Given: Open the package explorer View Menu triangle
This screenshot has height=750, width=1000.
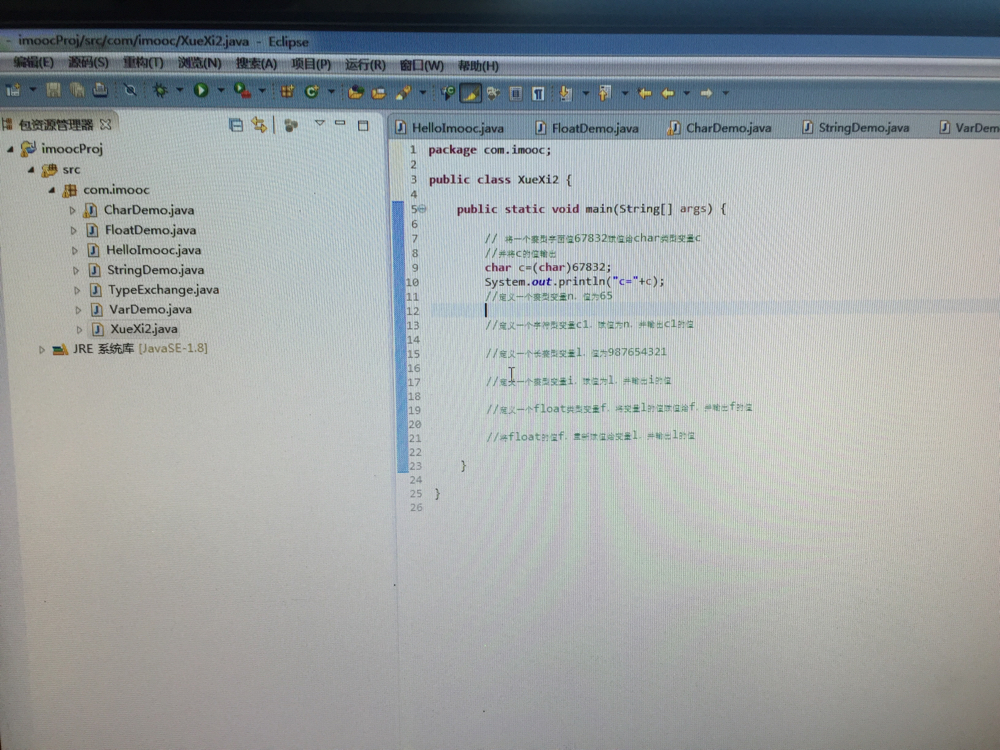Looking at the screenshot, I should pyautogui.click(x=320, y=124).
